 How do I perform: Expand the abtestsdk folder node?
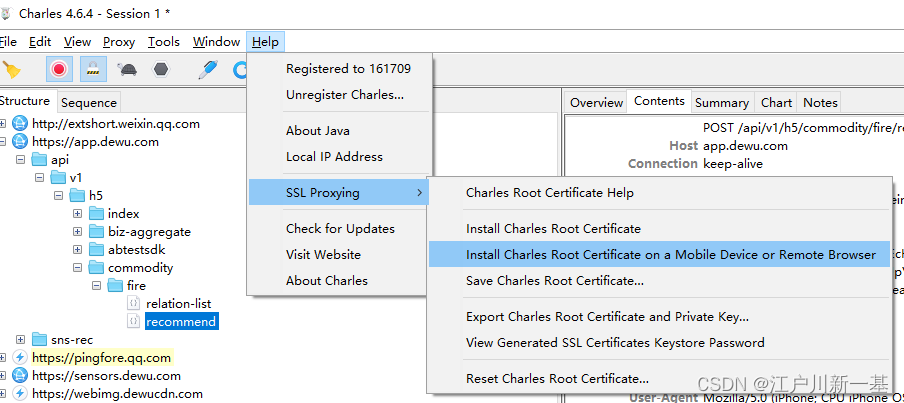[x=77, y=250]
